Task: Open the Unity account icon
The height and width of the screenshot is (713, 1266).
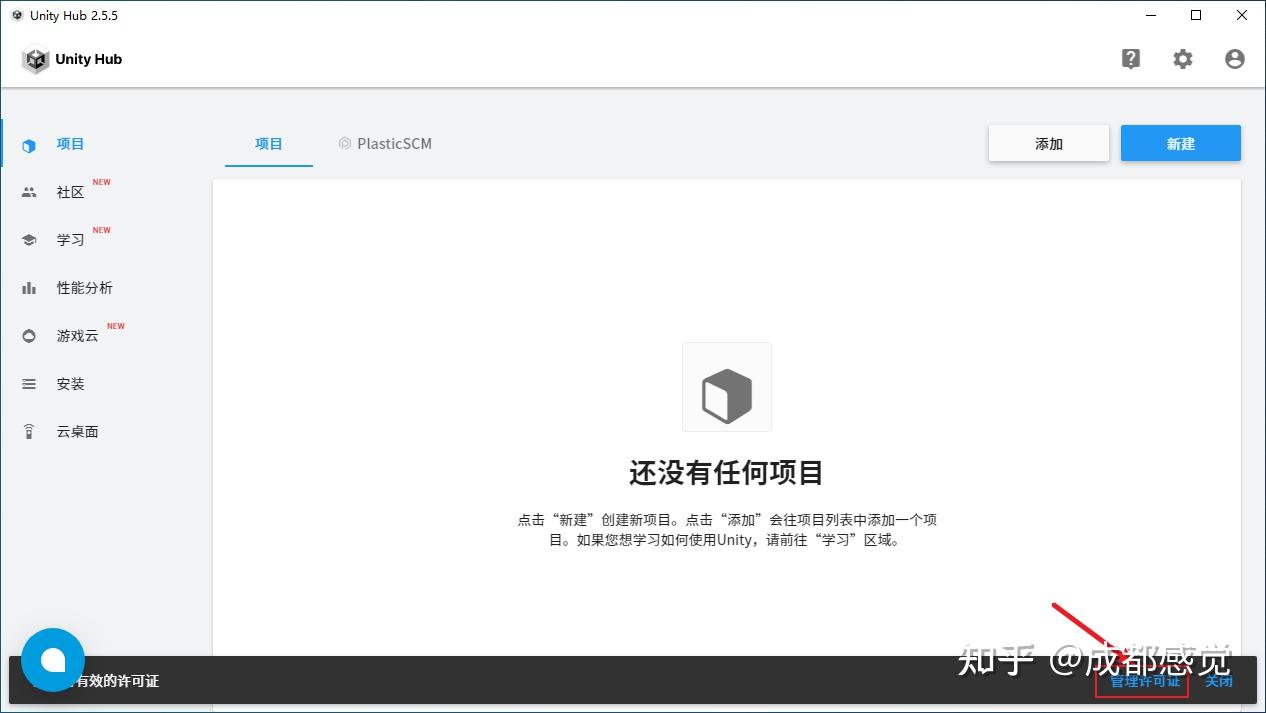Action: (1234, 59)
